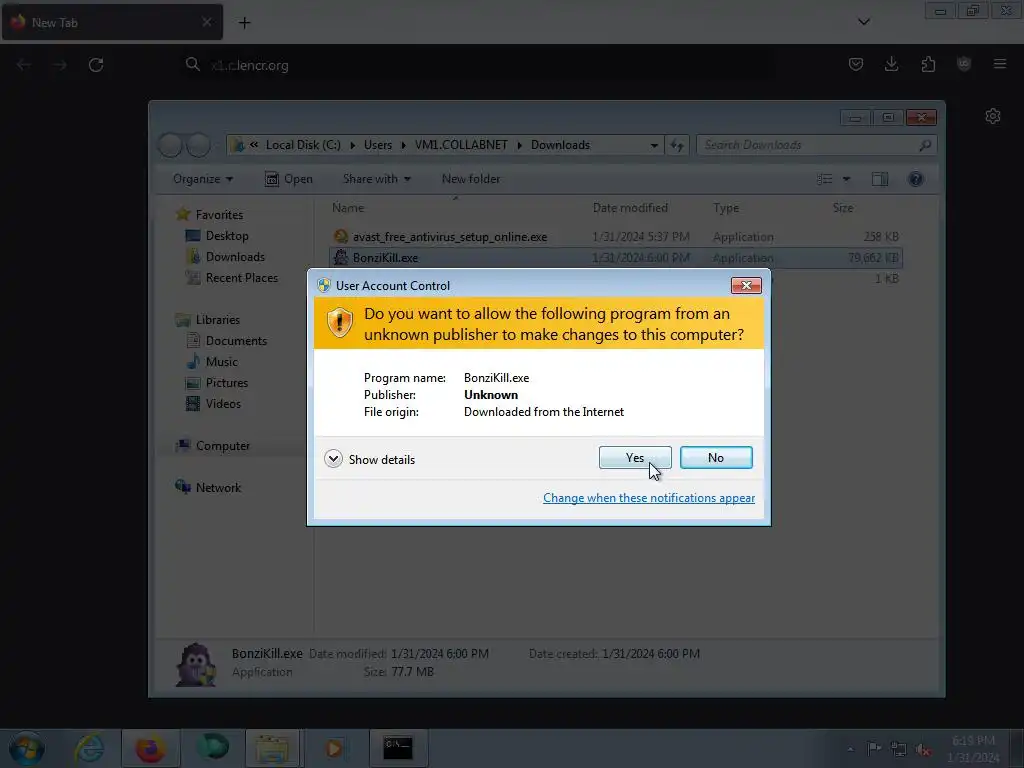
Task: Open address bar history dropdown
Action: click(654, 145)
